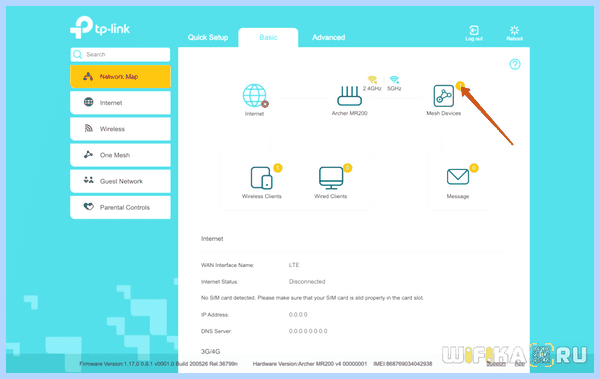The width and height of the screenshot is (600, 379).
Task: Open Network Map in the sidebar
Action: (120, 77)
